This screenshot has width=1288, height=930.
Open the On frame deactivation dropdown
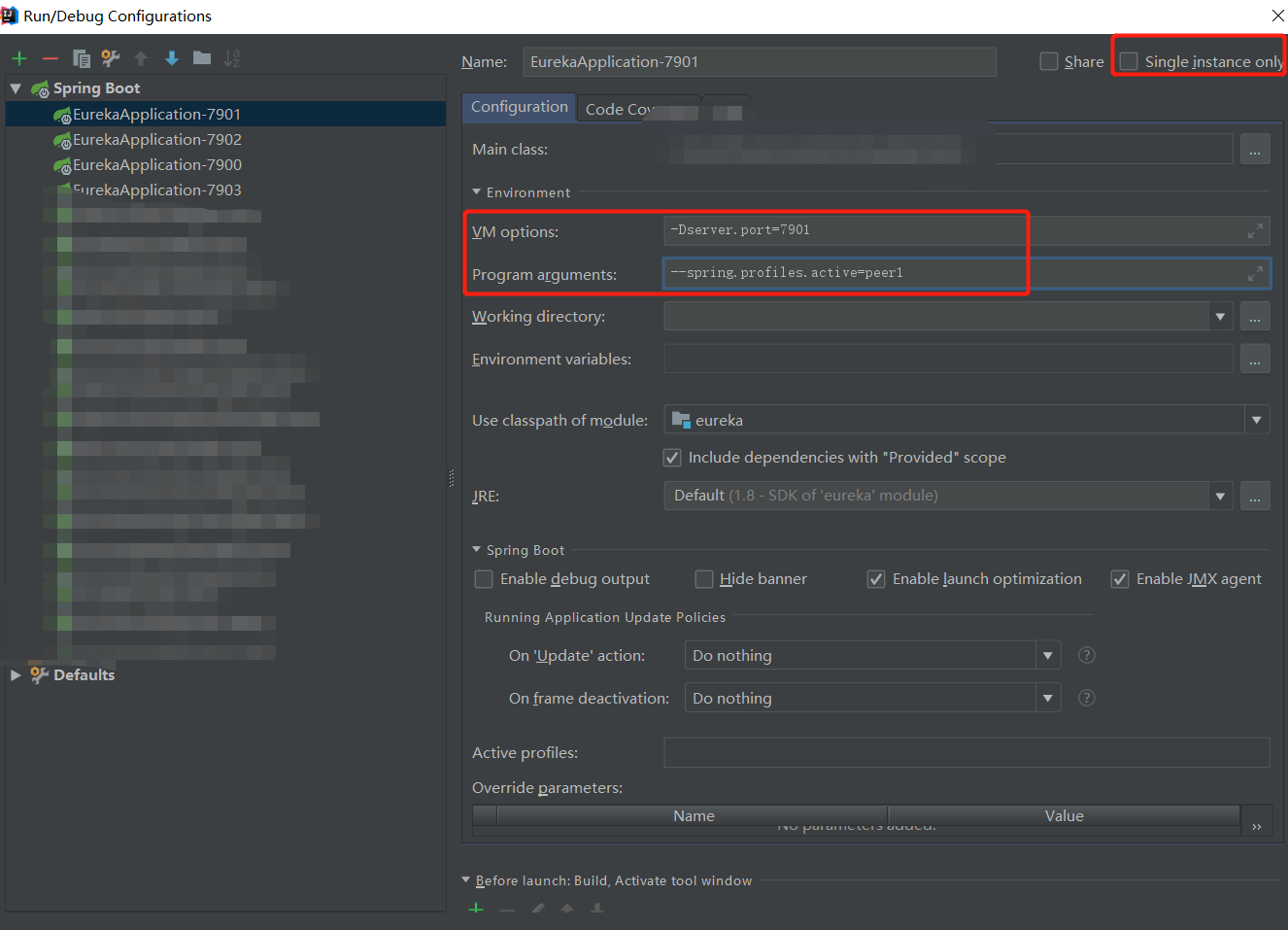(1048, 698)
